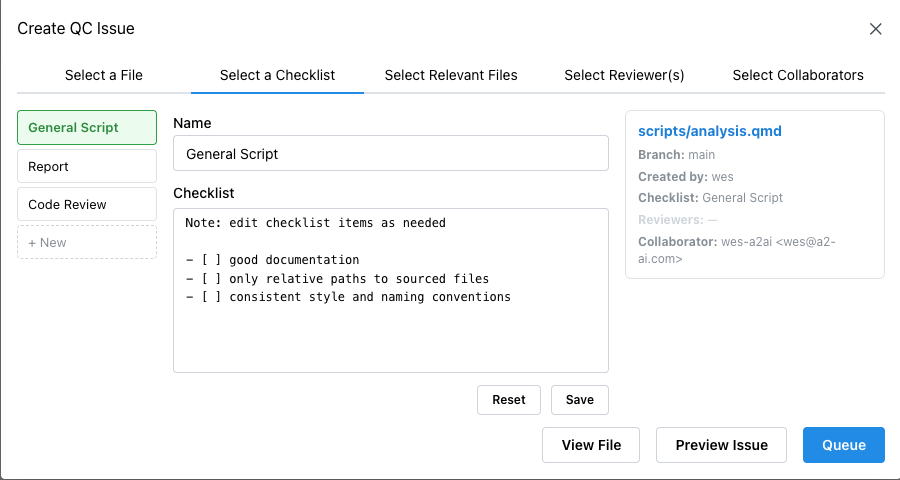Select the Code Review checklist
Screen dimensions: 900x480
[x=87, y=204]
